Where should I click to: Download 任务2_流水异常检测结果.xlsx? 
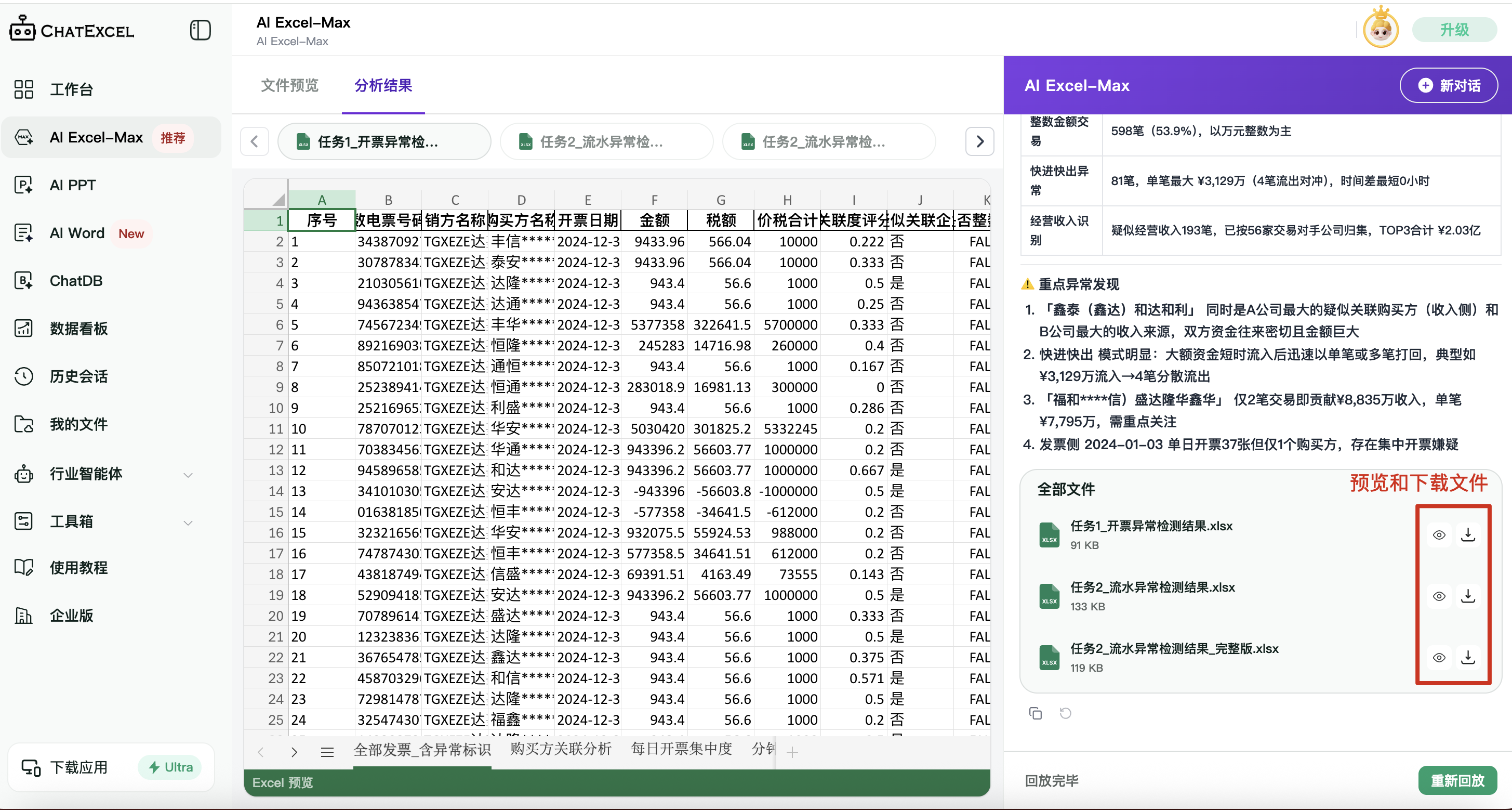(1468, 596)
